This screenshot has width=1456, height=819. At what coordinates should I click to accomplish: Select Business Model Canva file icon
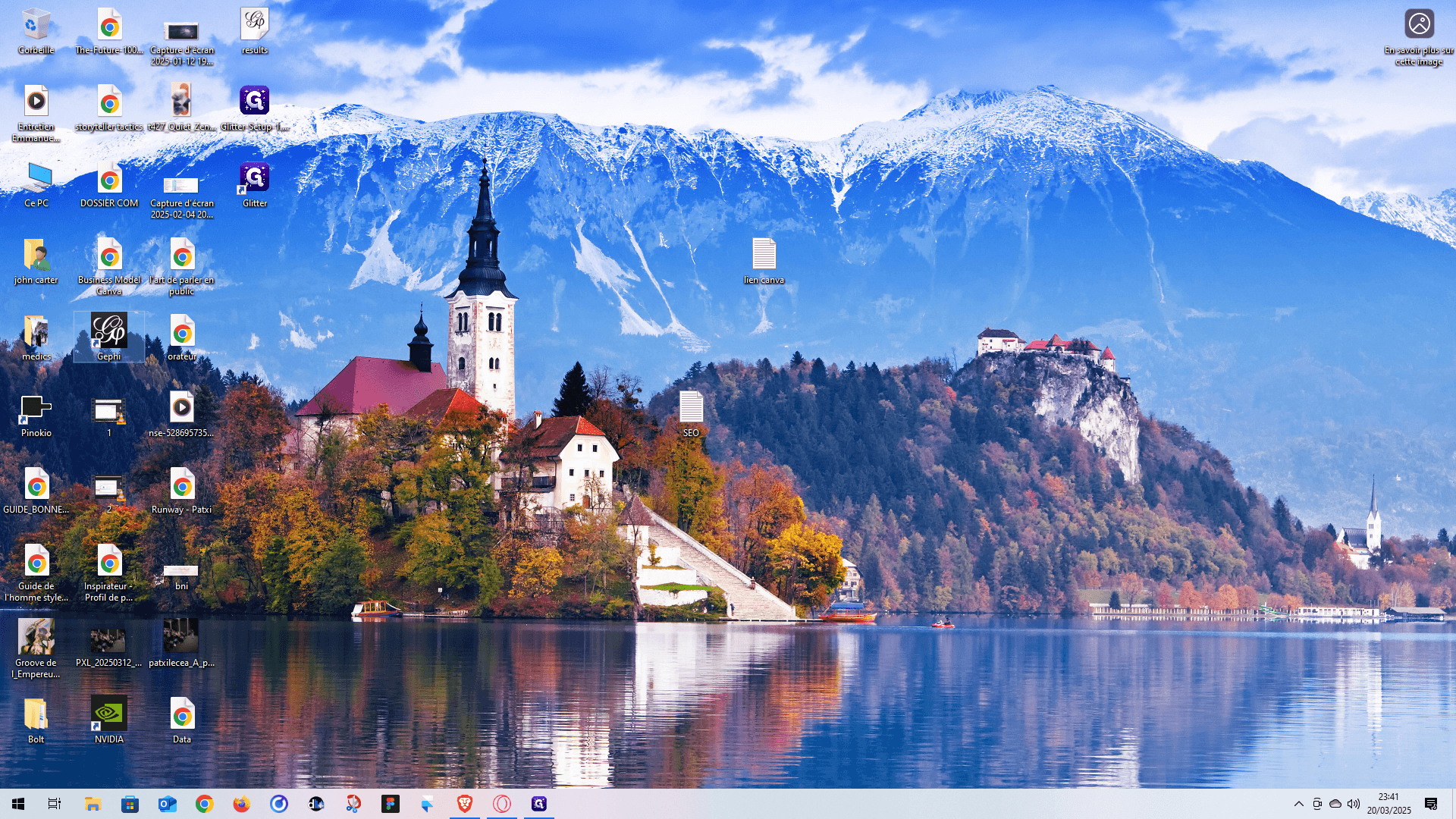click(109, 255)
